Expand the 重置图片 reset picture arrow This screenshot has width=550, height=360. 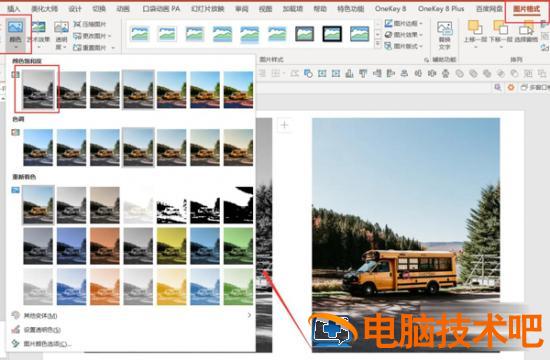point(113,47)
